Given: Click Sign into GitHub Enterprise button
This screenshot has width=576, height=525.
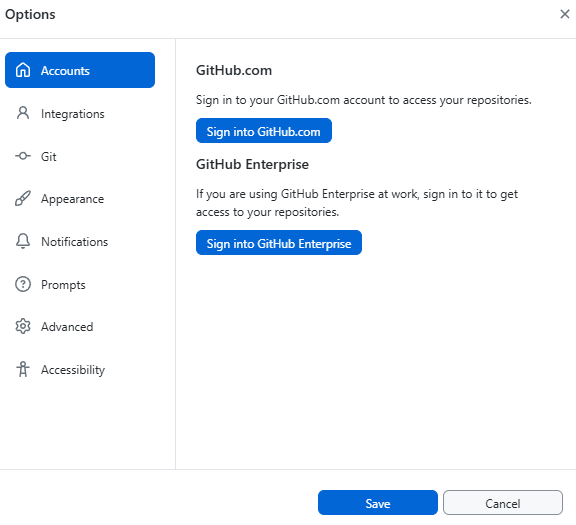Looking at the screenshot, I should 279,243.
